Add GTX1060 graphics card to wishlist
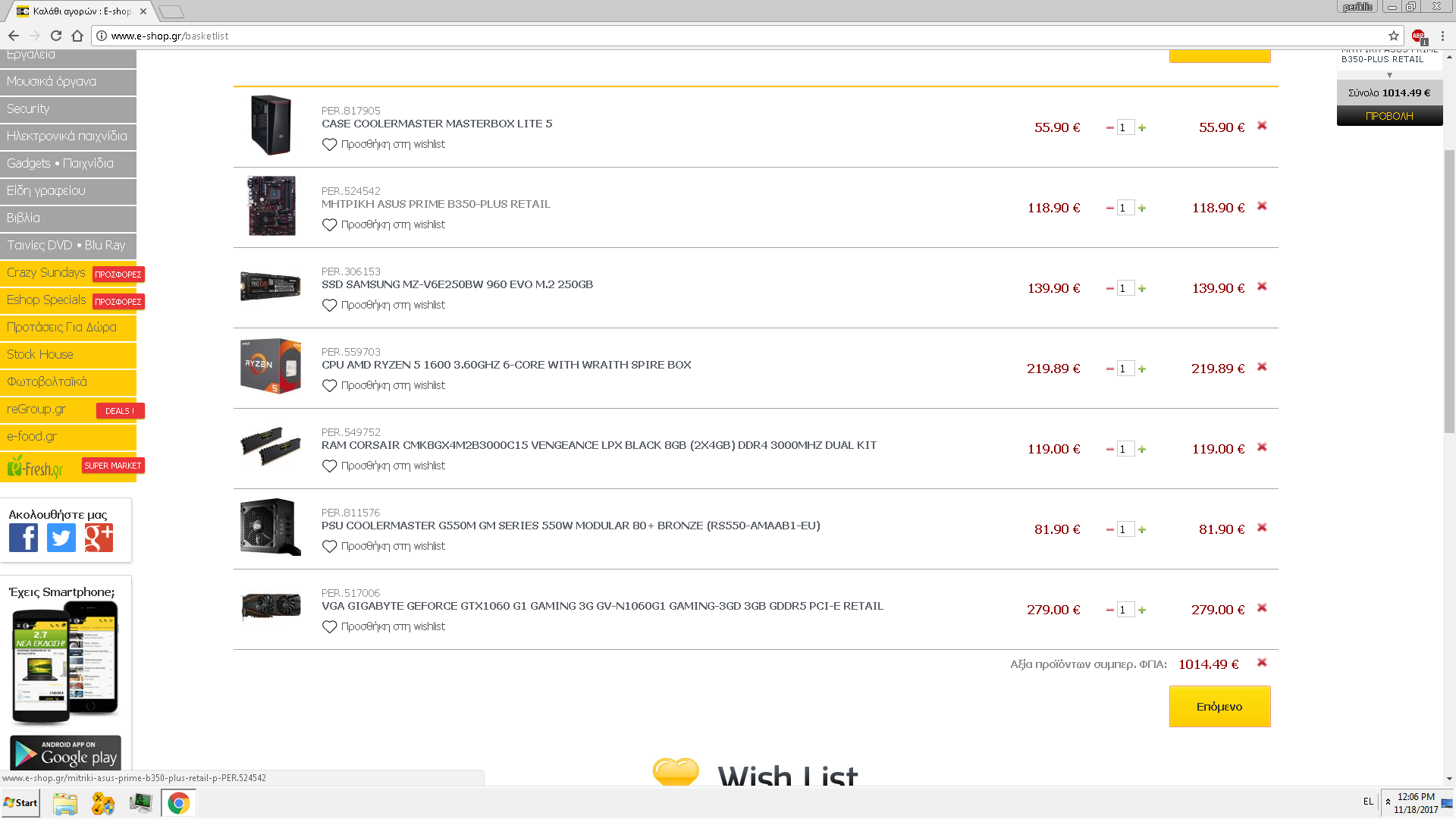The width and height of the screenshot is (1456, 819). coord(384,626)
